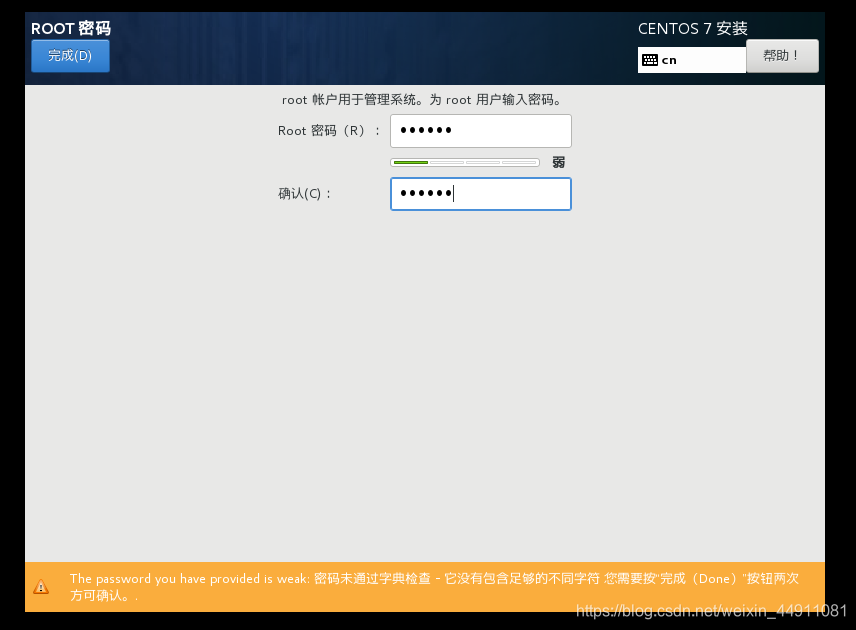This screenshot has width=856, height=630.
Task: Click the root 帐户用于管理系统 description text
Action: coord(422,100)
